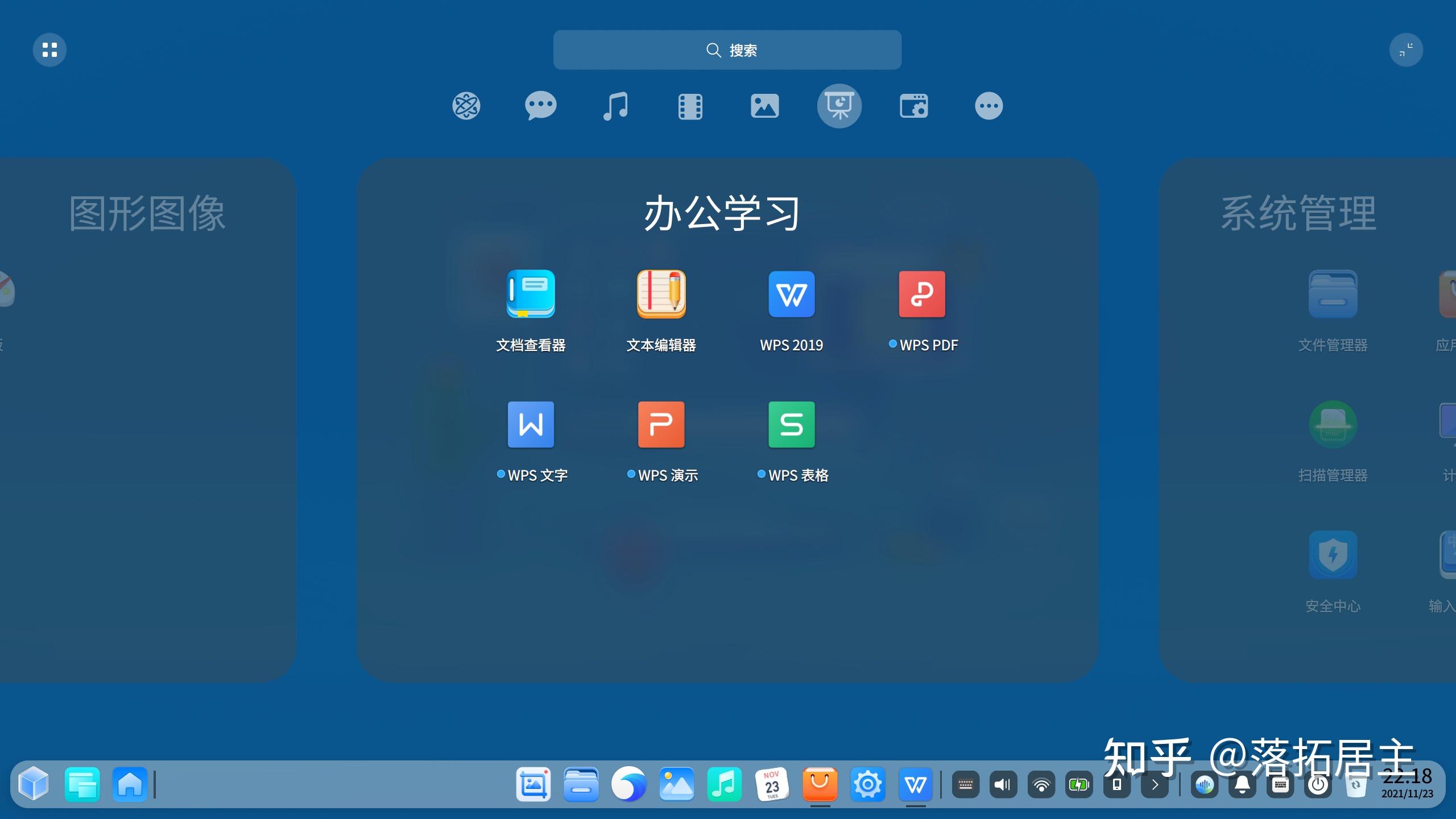The height and width of the screenshot is (819, 1456).
Task: Click the launcher cube icon in dock
Action: click(34, 784)
